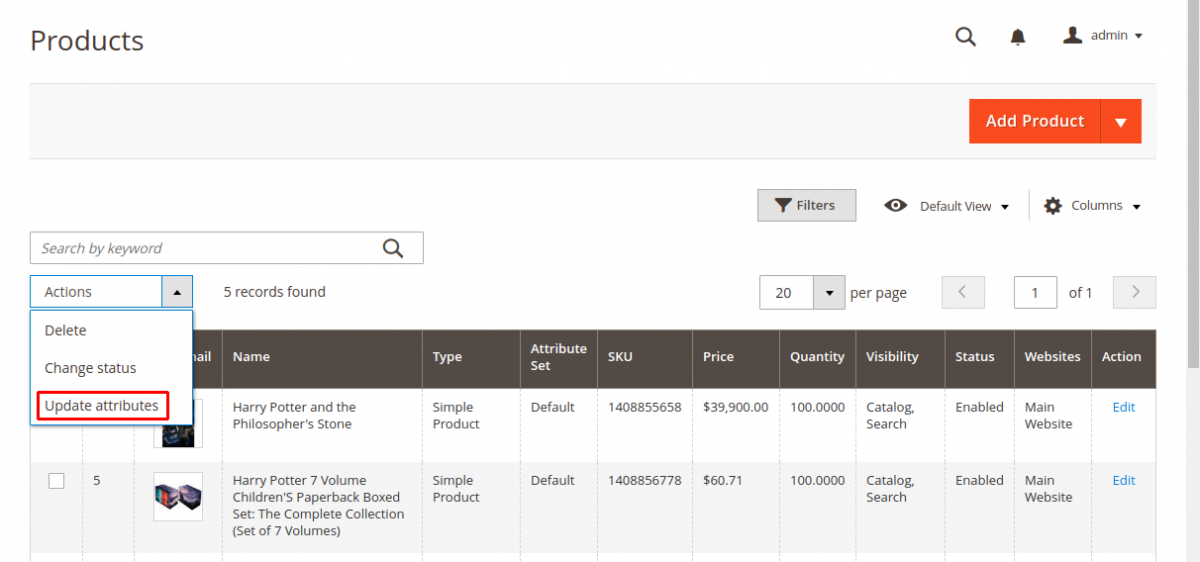1200x562 pixels.
Task: Click the Default View eye icon
Action: (x=896, y=206)
